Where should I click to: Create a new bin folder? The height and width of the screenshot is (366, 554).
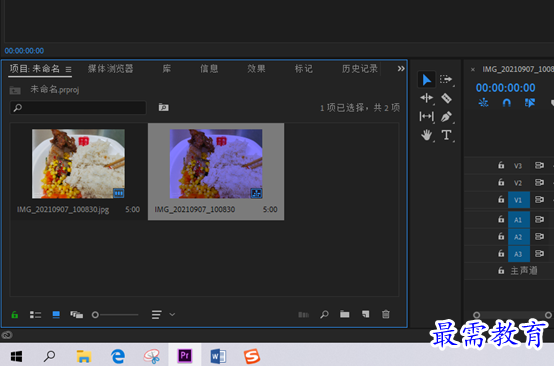pyautogui.click(x=344, y=314)
